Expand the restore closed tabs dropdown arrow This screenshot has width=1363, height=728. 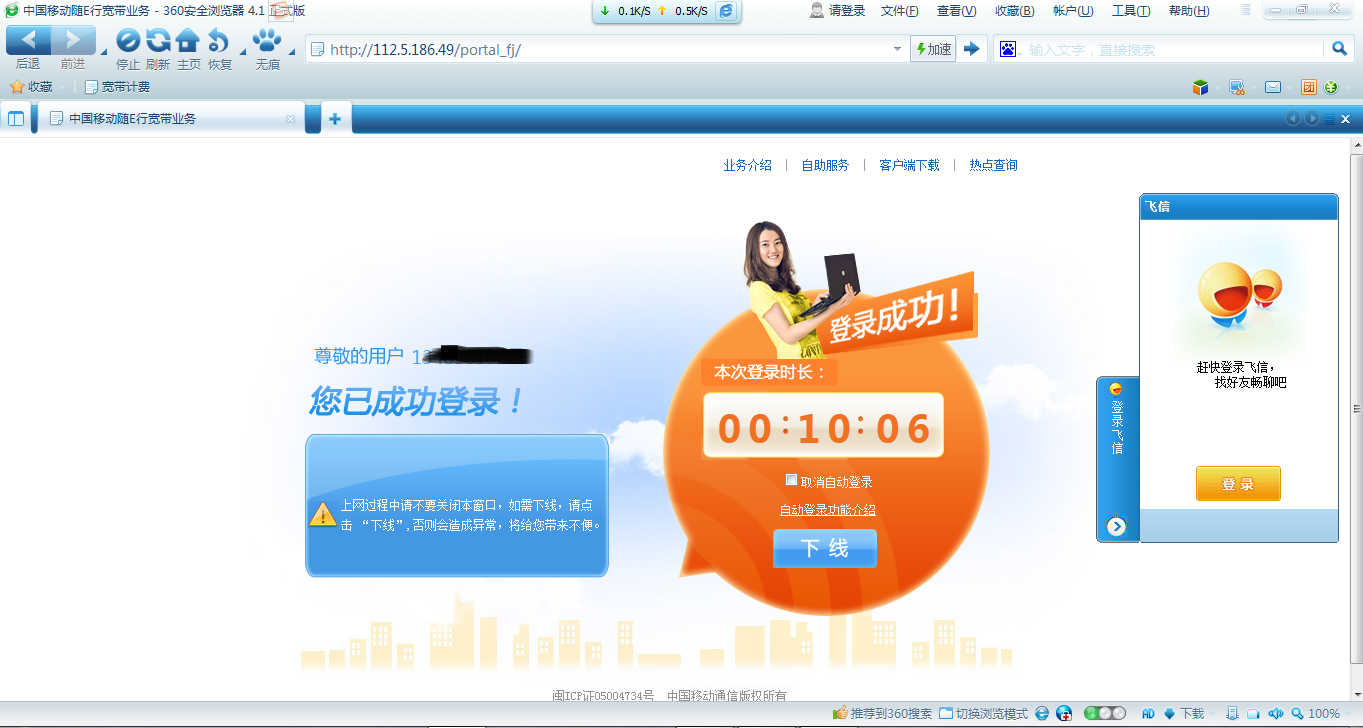click(x=242, y=51)
